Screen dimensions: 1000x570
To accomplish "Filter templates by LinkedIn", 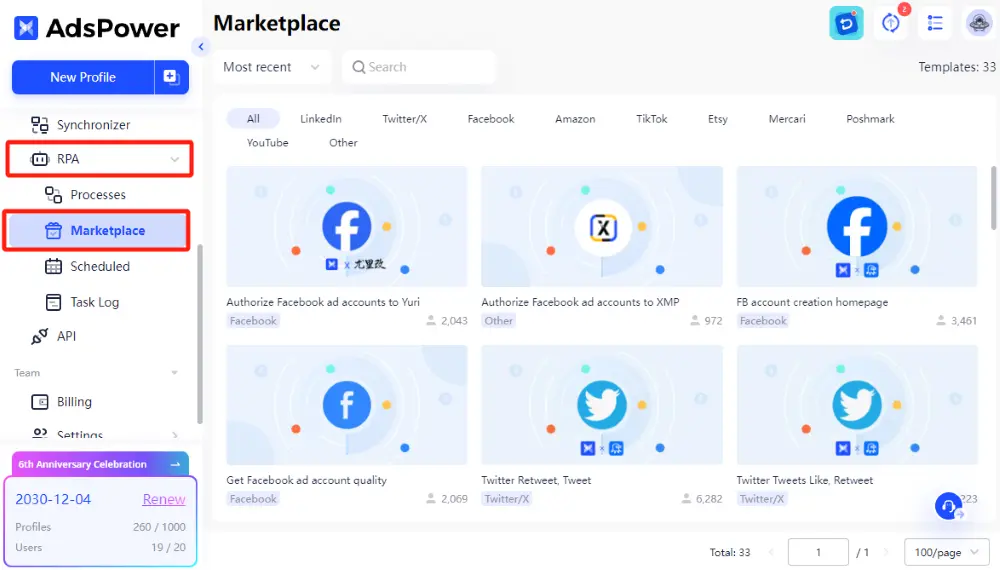I will pyautogui.click(x=321, y=119).
